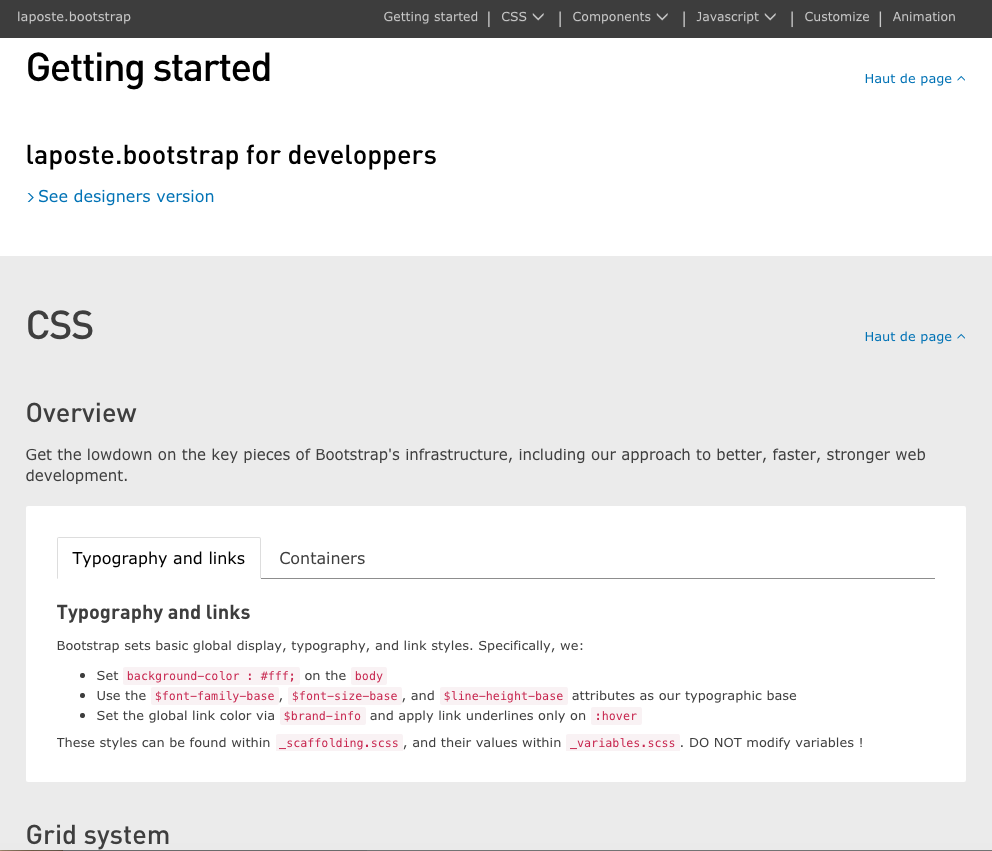Expand the Components dropdown menu
992x851 pixels.
(x=620, y=17)
